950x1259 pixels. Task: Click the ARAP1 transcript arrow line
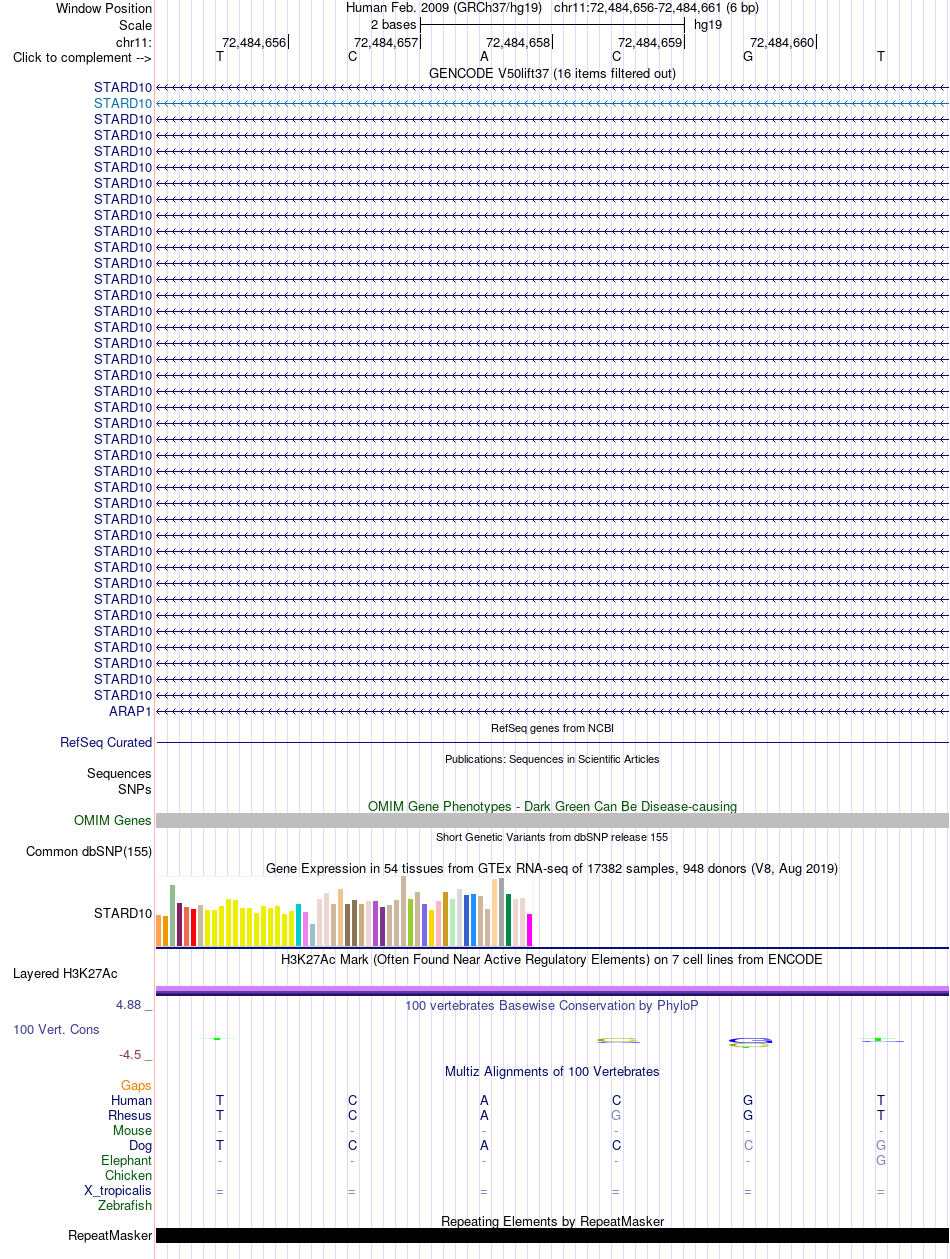click(552, 711)
